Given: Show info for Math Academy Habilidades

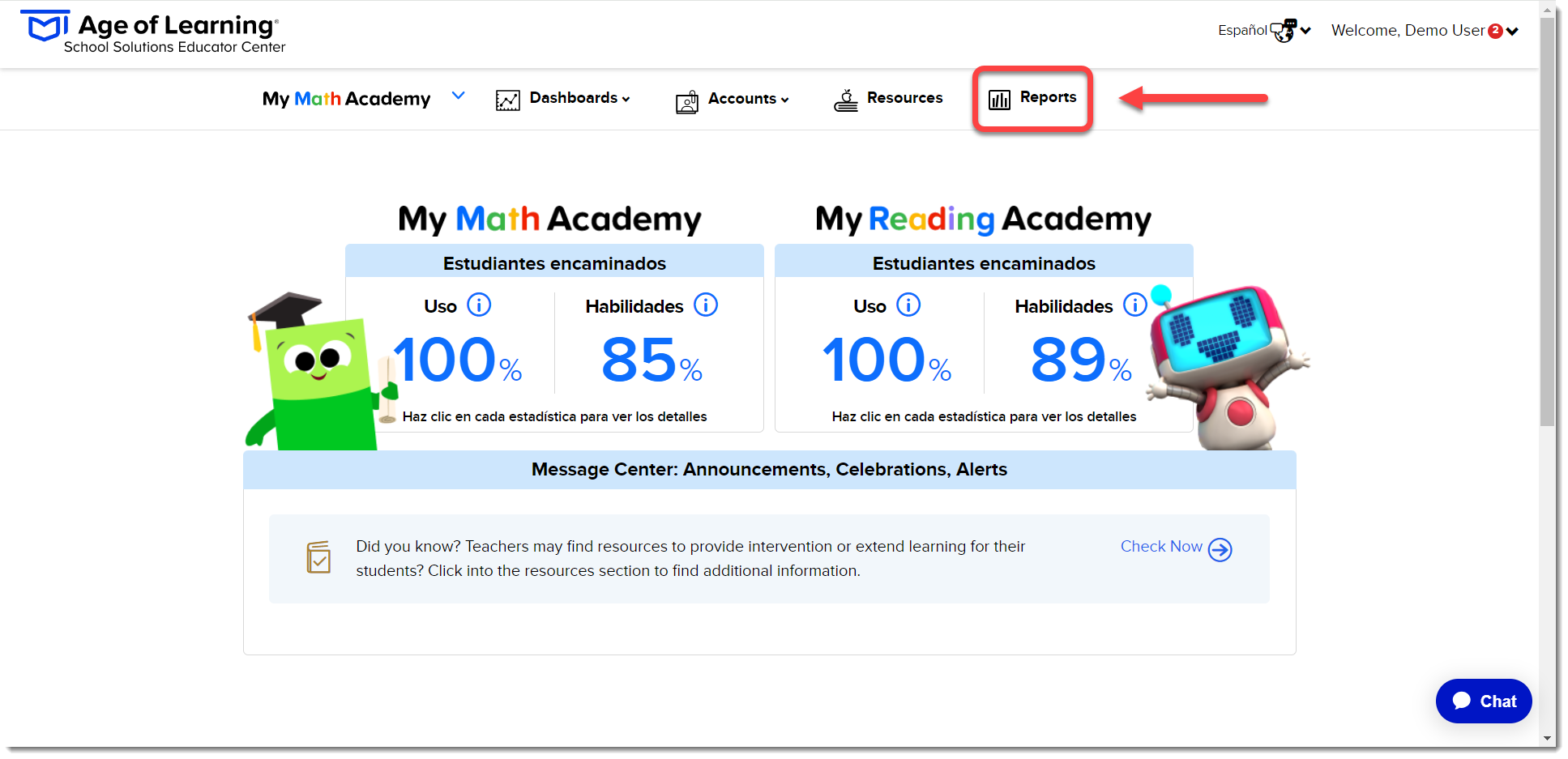Looking at the screenshot, I should pos(706,305).
